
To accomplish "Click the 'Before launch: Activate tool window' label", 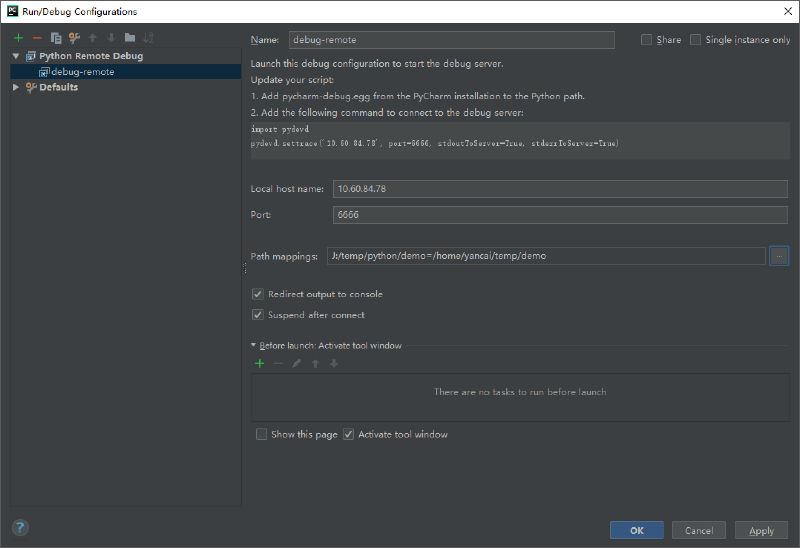I will [x=331, y=345].
